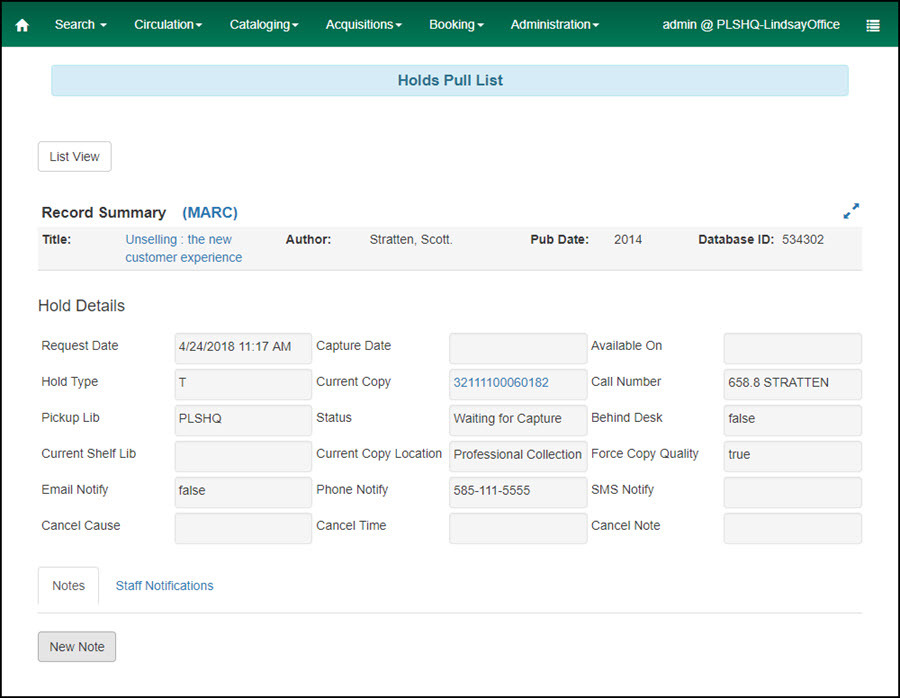Image resolution: width=900 pixels, height=698 pixels.
Task: Click the Email Notify field
Action: [243, 492]
